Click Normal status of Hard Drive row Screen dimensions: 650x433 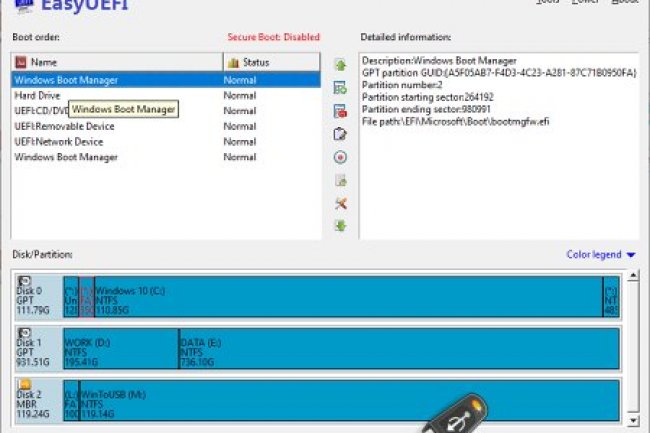point(240,95)
